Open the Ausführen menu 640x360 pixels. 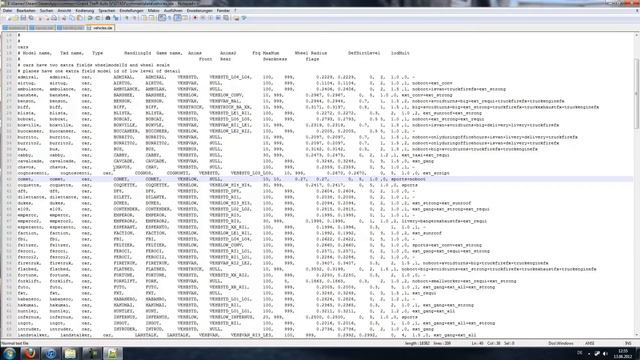point(173,11)
